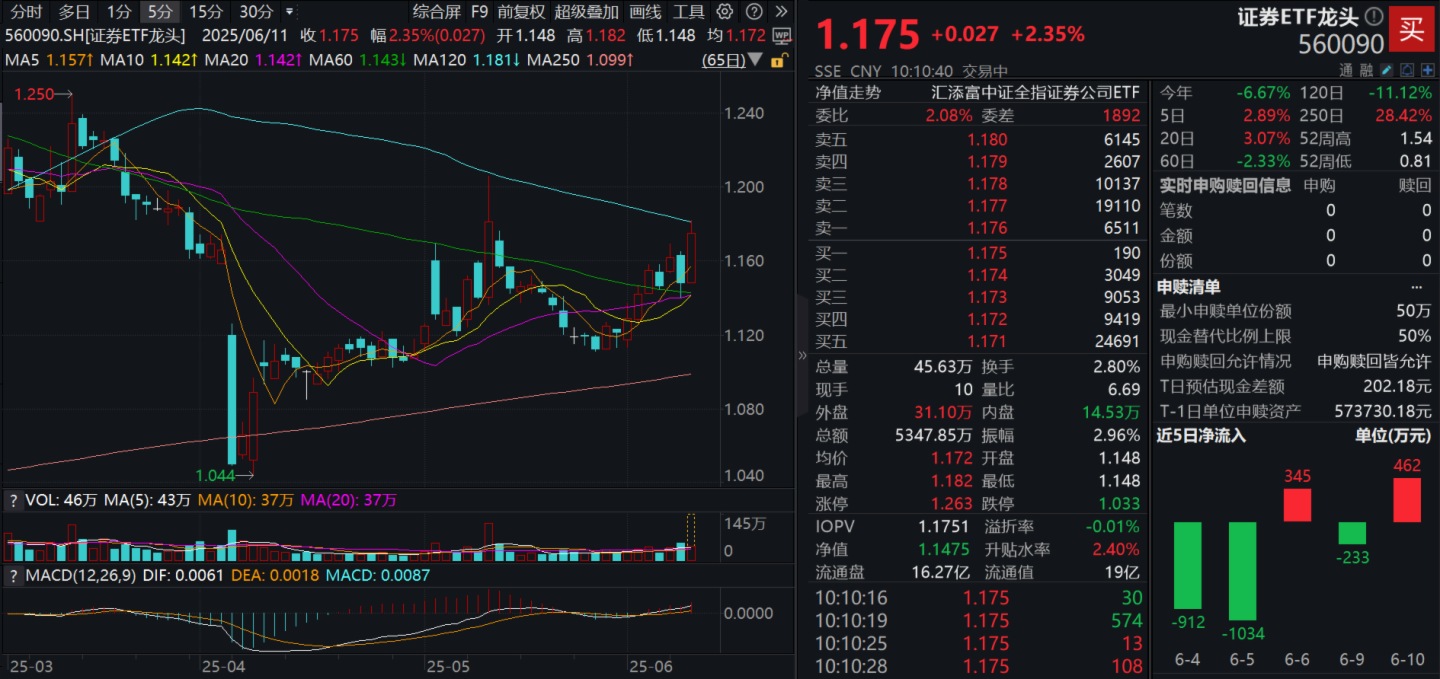Select 买五 bid price 1.171 row
The height and width of the screenshot is (679, 1440).
(x=978, y=343)
